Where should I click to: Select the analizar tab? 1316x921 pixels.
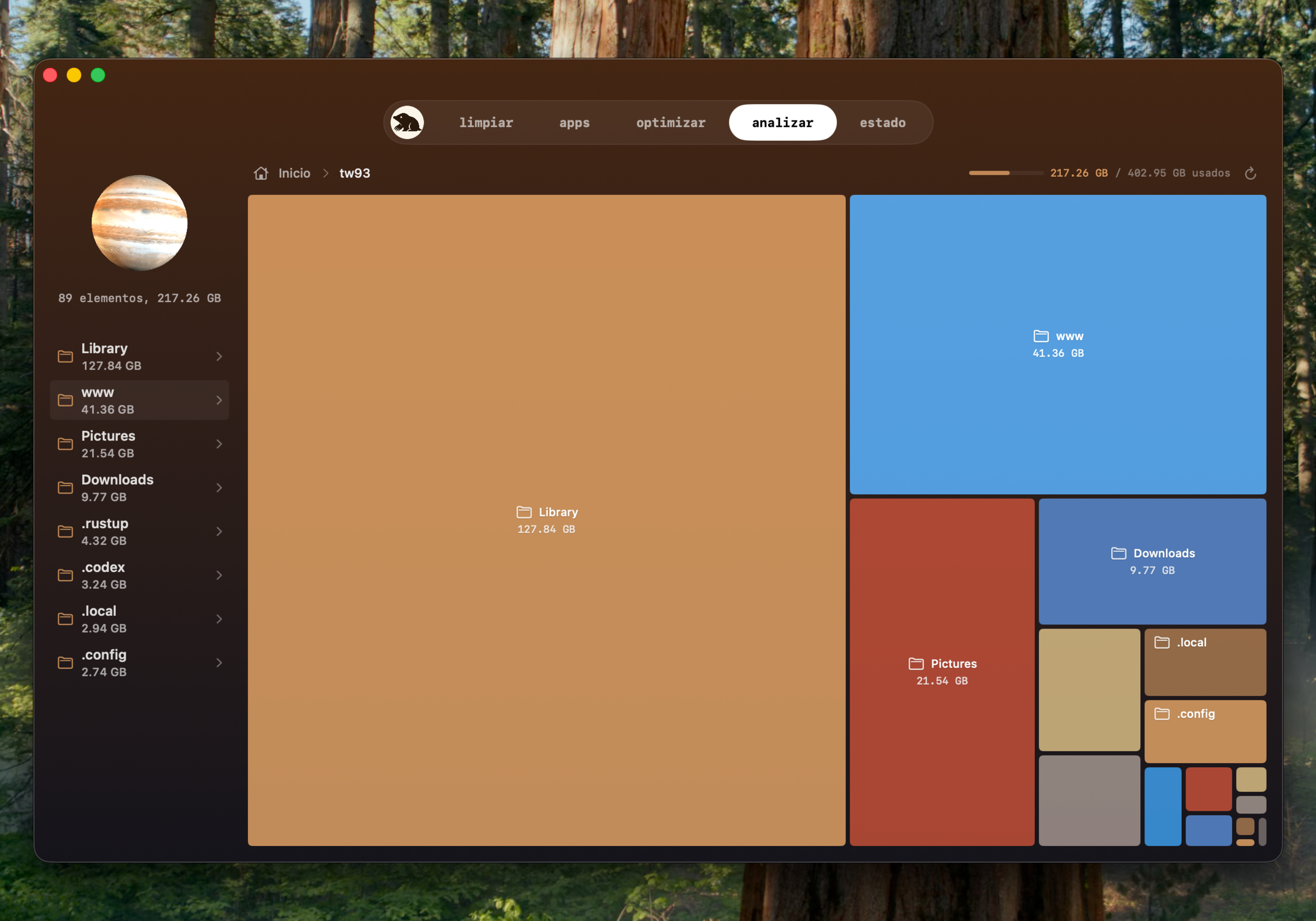point(782,122)
